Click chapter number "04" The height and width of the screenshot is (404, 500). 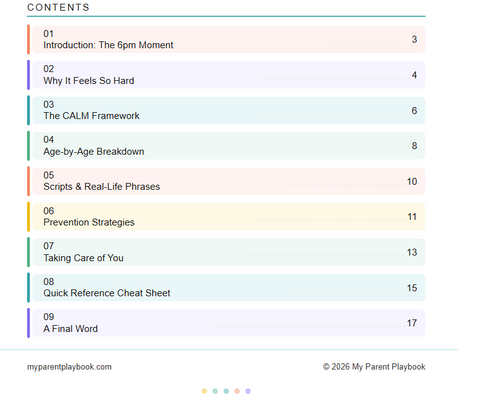coord(48,140)
